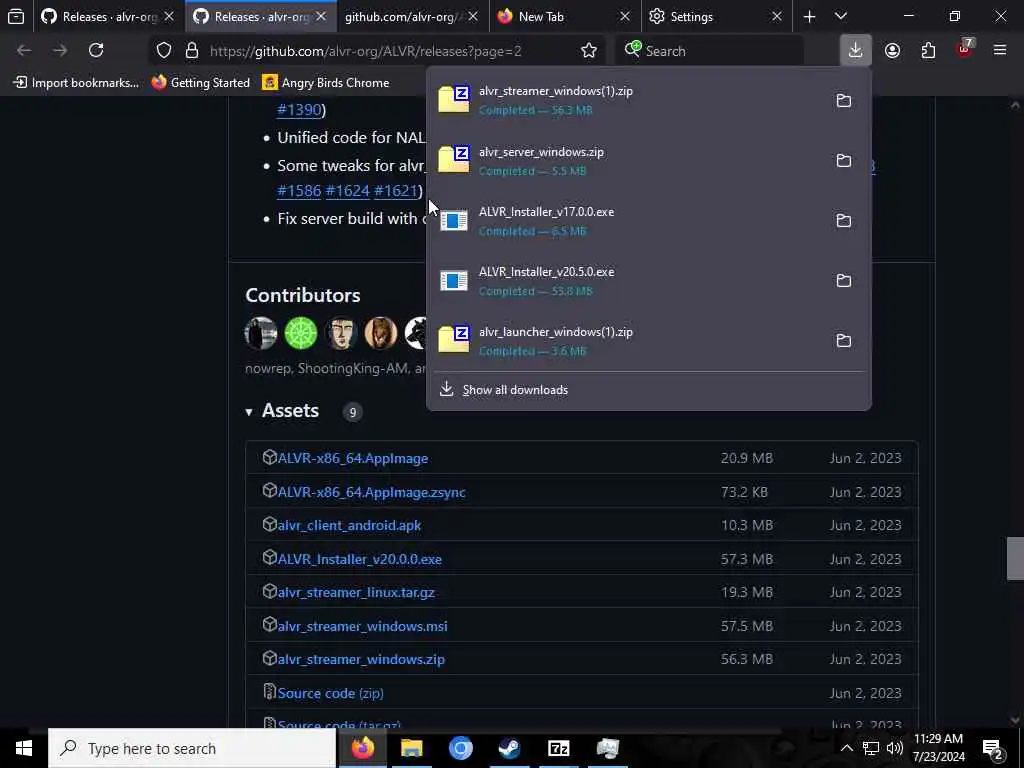Download ALVR-x86_64.AppImage asset

353,458
